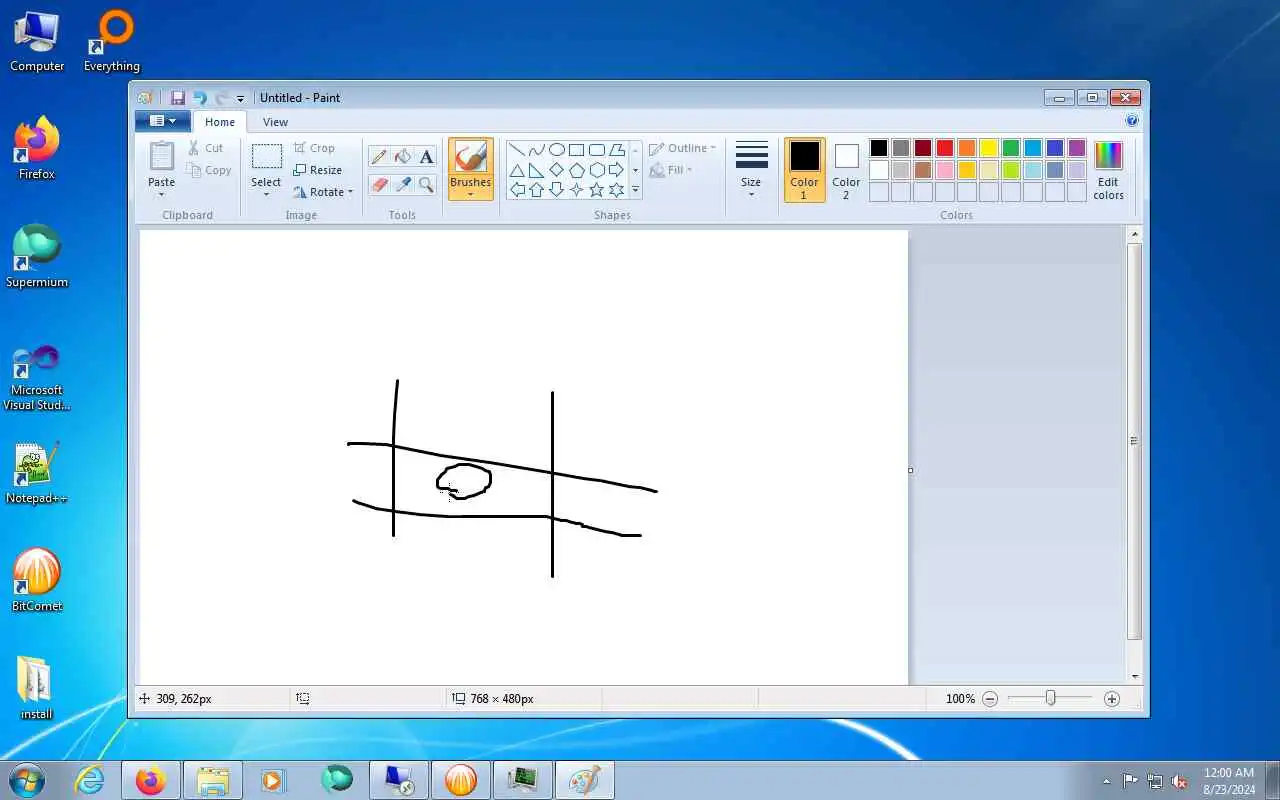Activate Color 1 foreground selector
Image resolution: width=1280 pixels, height=800 pixels.
pos(804,169)
